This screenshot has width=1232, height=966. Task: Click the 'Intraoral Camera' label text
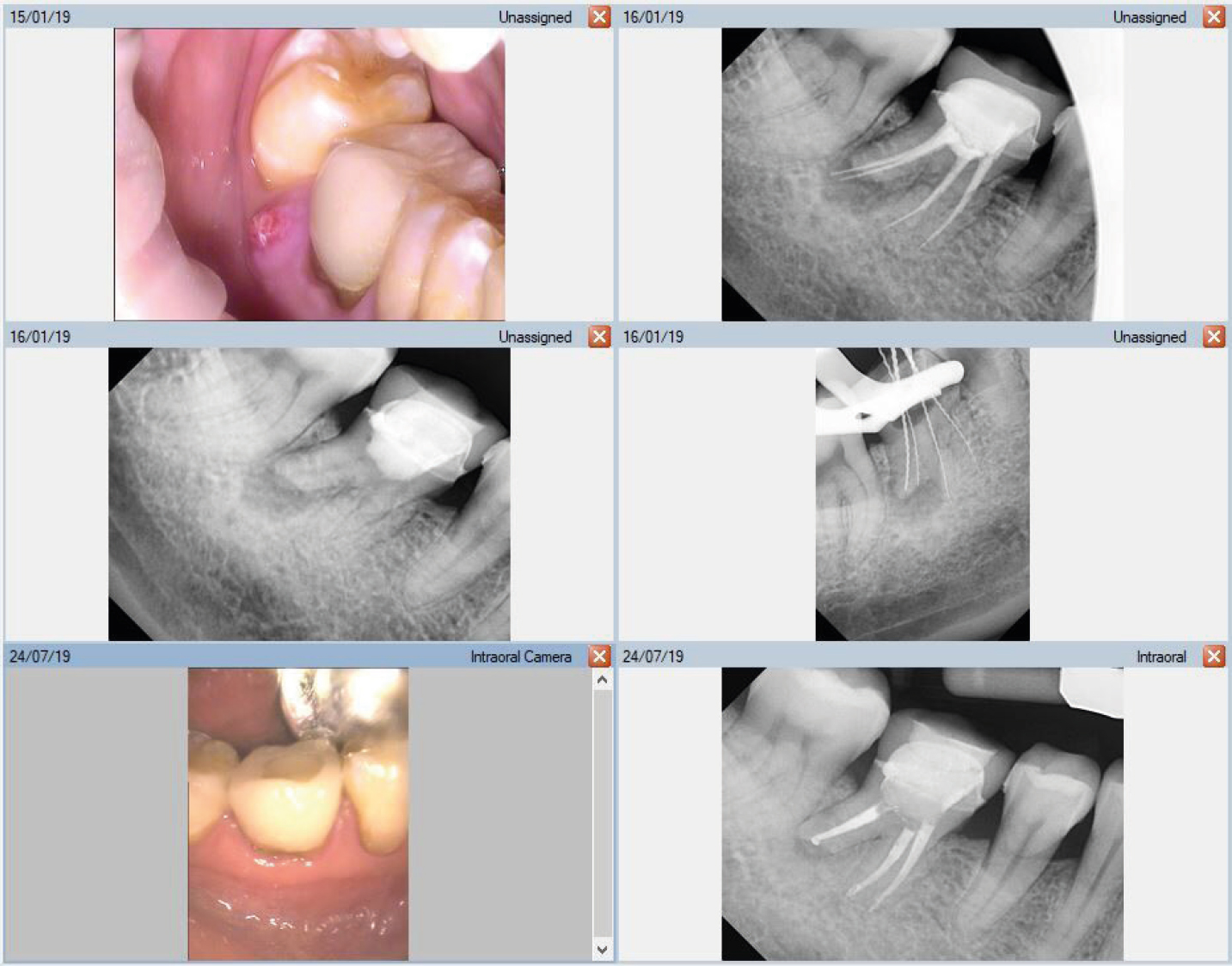[x=521, y=657]
